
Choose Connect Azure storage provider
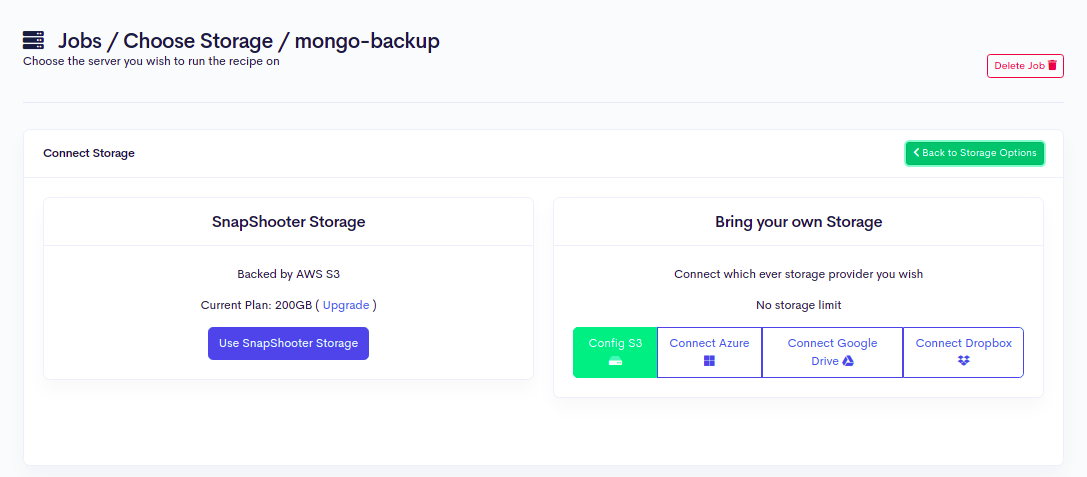(x=709, y=352)
